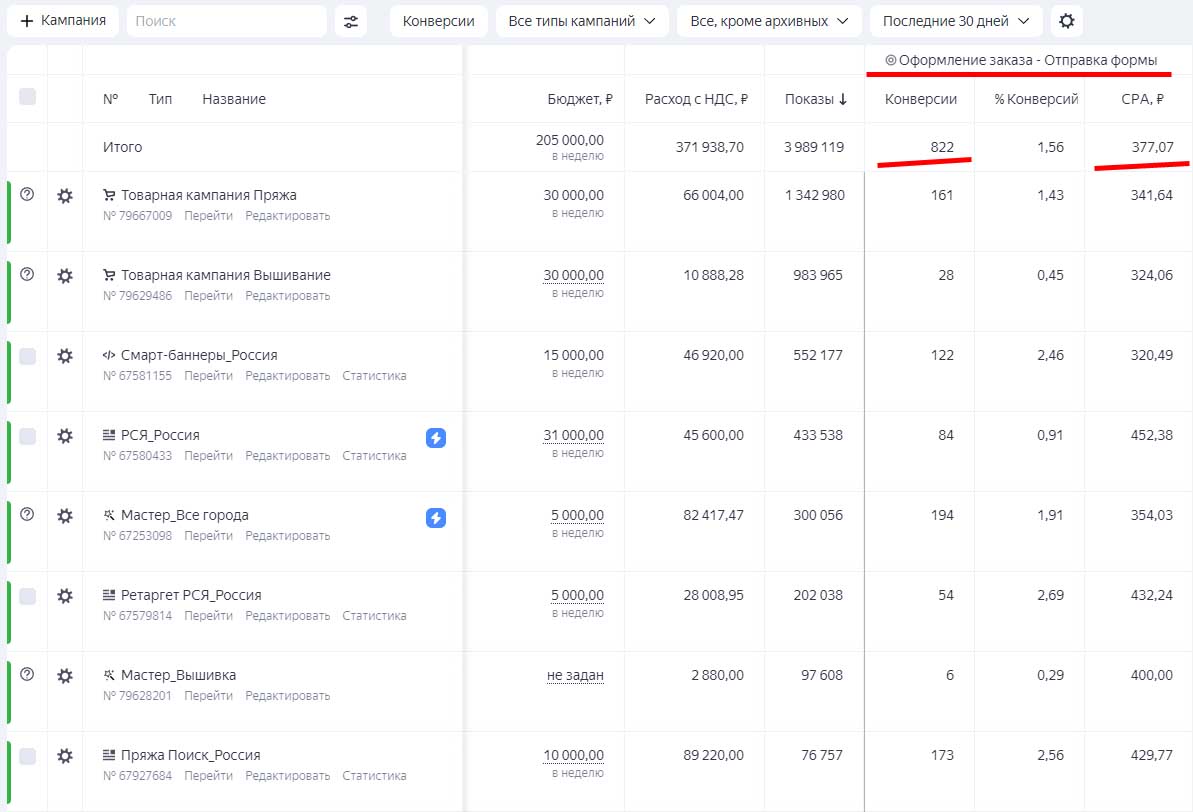Open the column settings gear in toolbar

(x=1067, y=21)
